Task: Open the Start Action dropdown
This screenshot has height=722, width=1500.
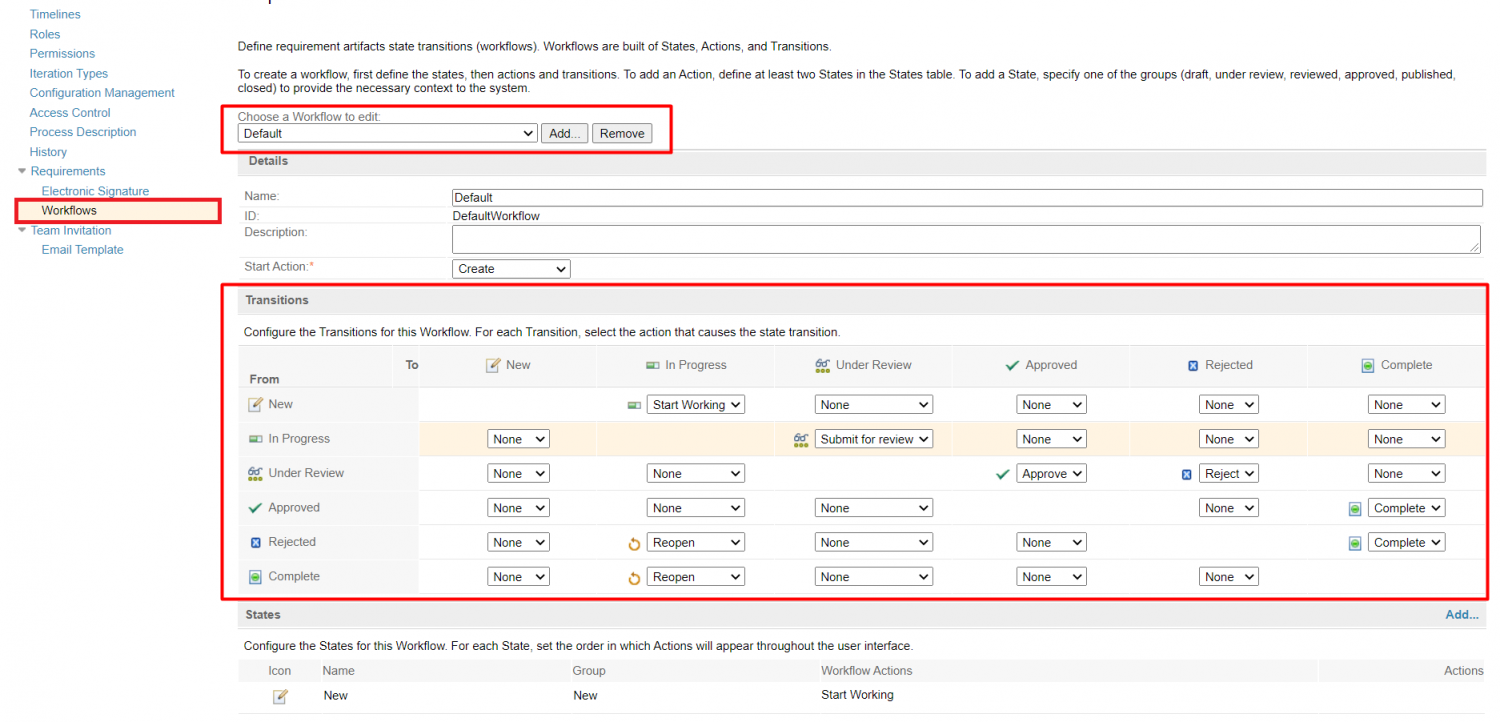Action: coord(510,268)
